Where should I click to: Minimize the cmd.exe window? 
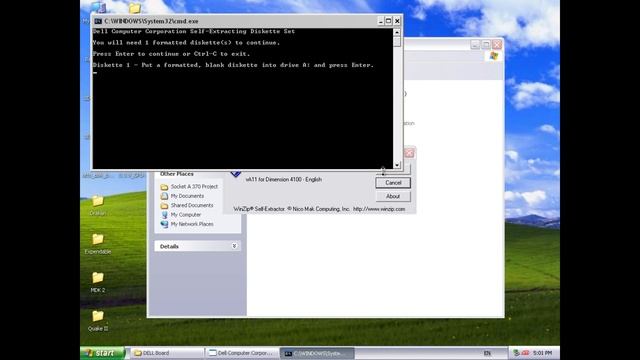tap(380, 21)
